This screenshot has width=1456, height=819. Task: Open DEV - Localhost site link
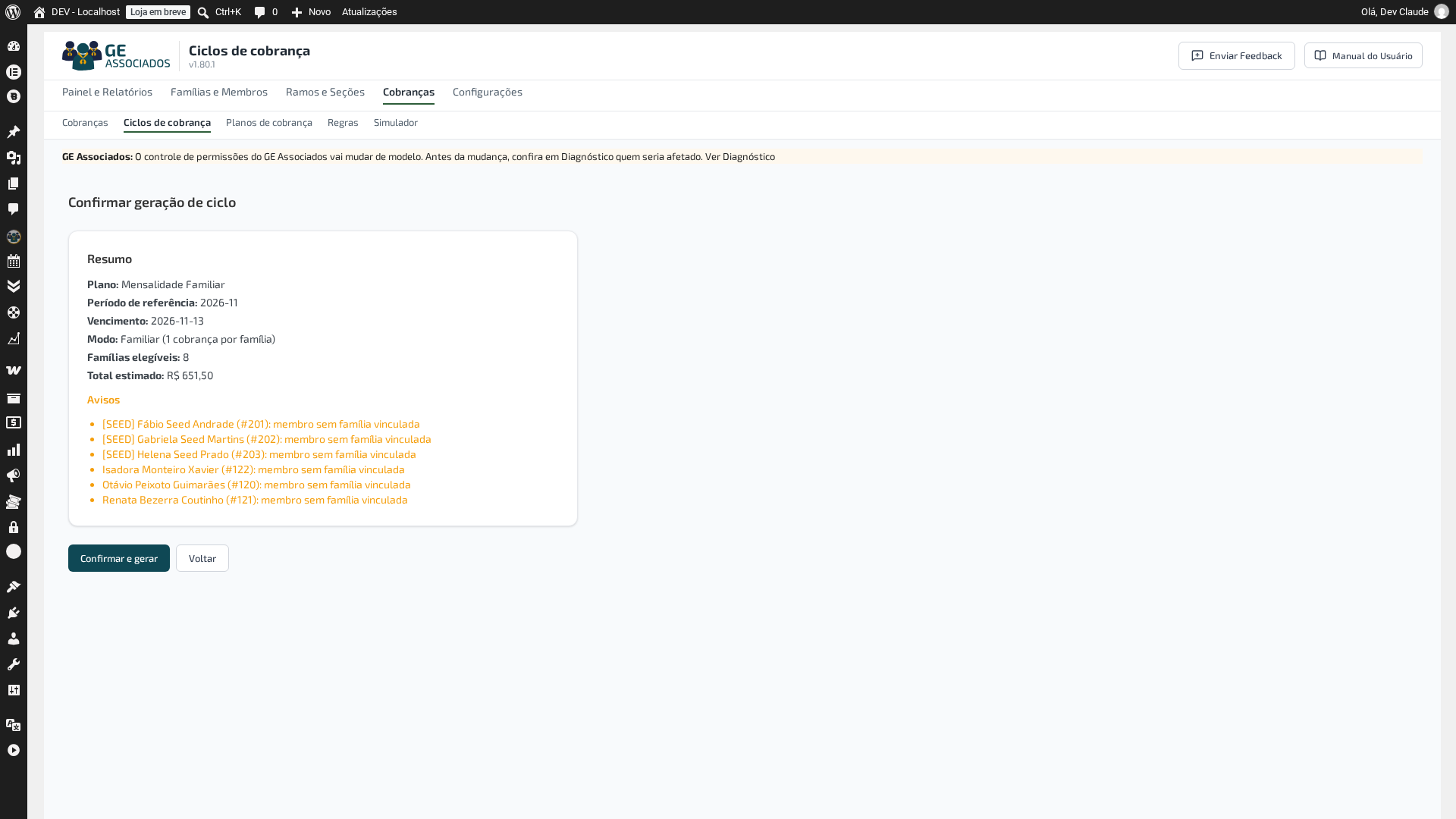tap(77, 12)
